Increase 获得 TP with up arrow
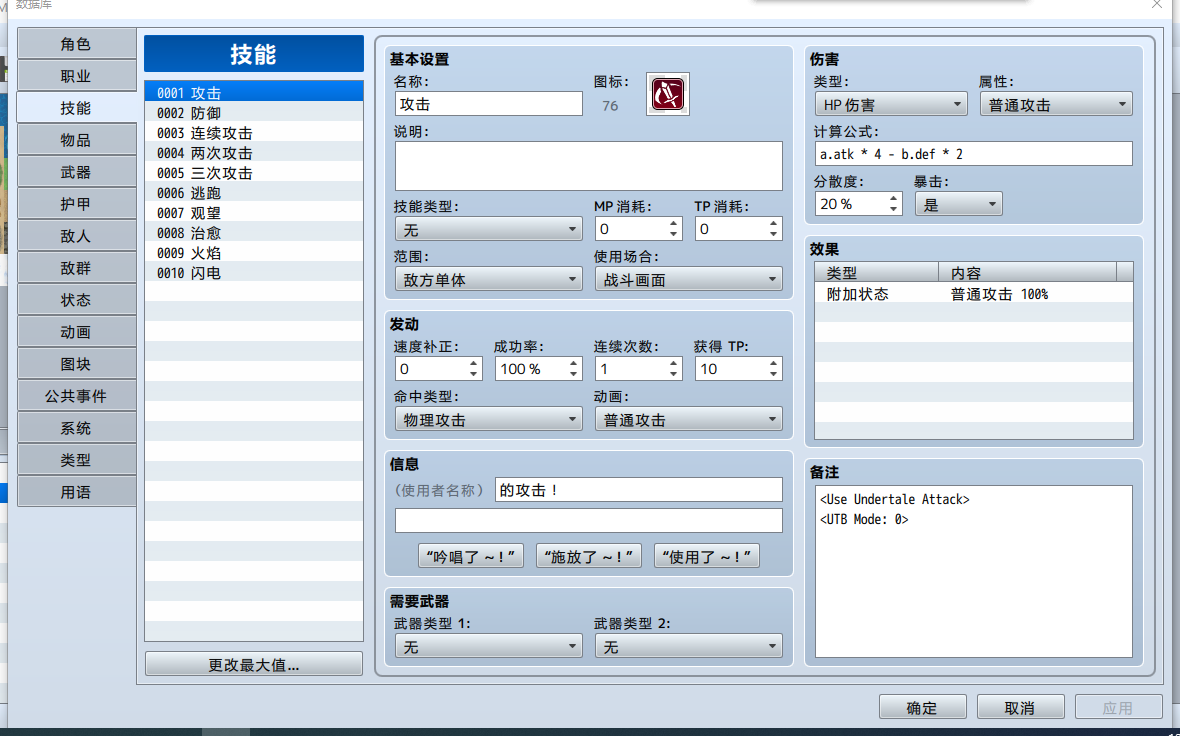1180x736 pixels. (774, 363)
